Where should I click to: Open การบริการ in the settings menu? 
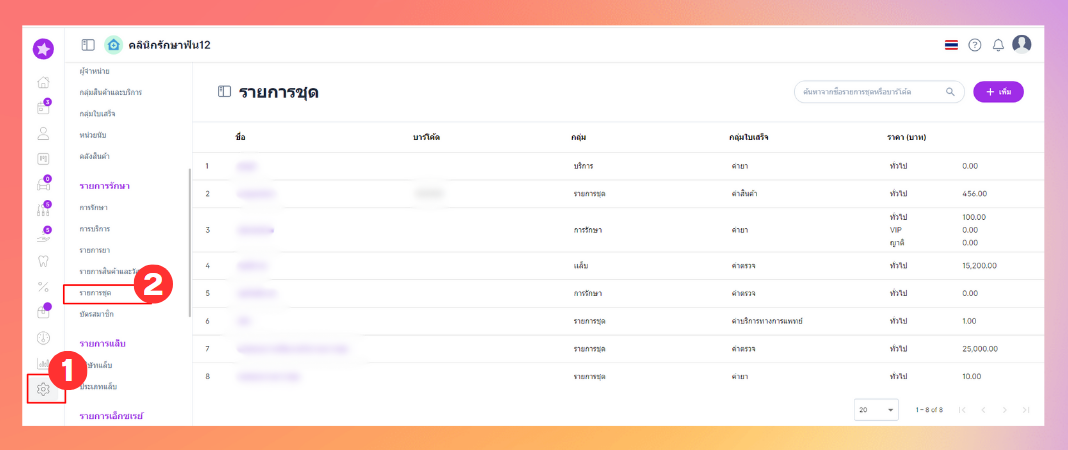95,229
